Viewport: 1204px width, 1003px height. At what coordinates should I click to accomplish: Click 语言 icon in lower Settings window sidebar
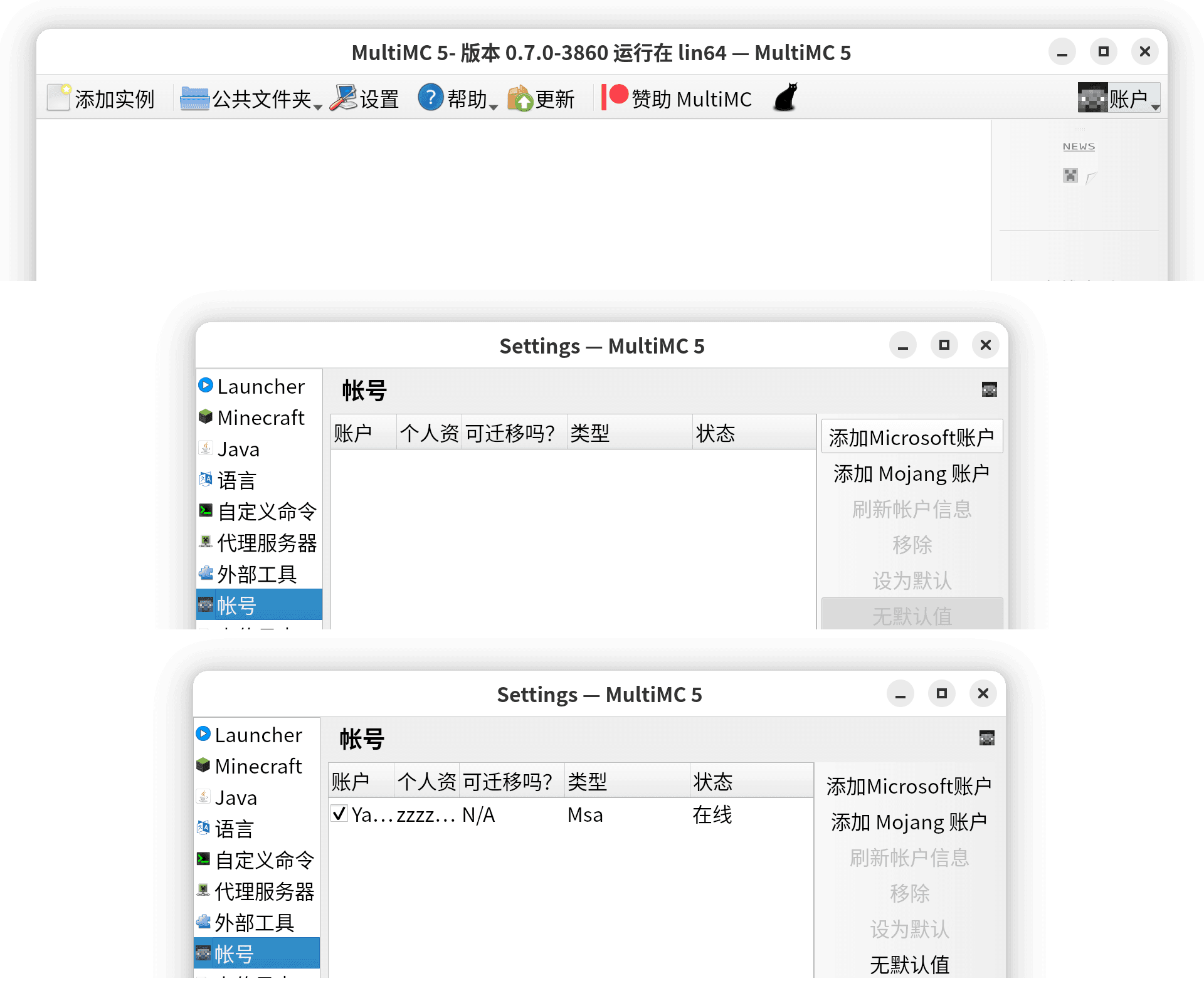(x=203, y=827)
